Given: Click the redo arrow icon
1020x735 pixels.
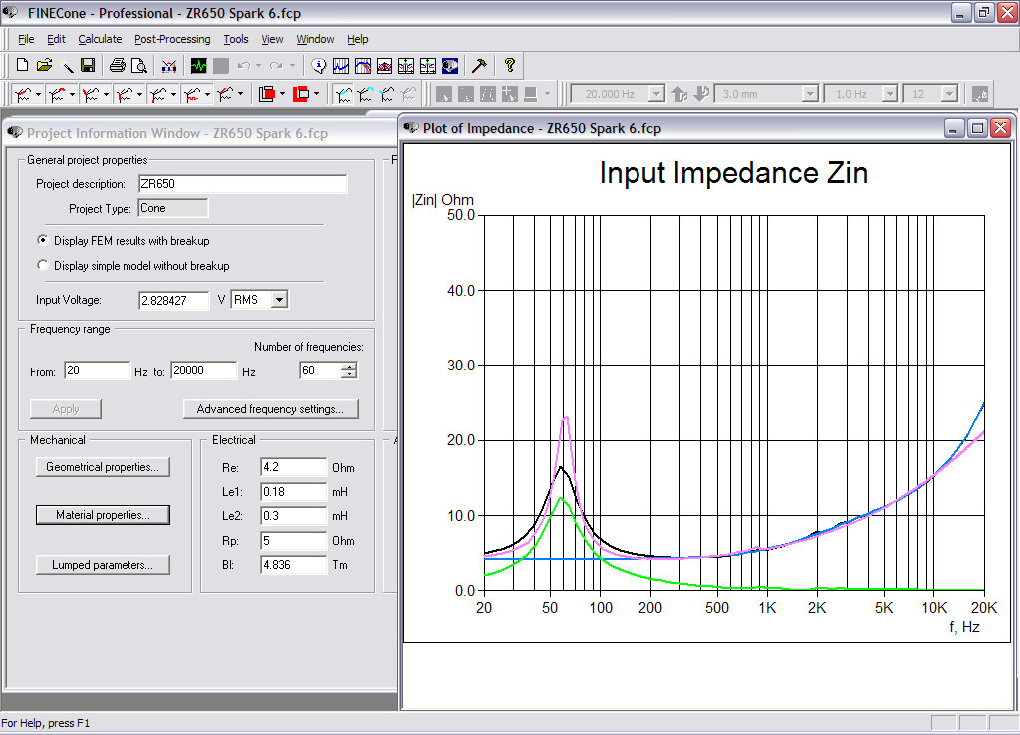Looking at the screenshot, I should (276, 65).
